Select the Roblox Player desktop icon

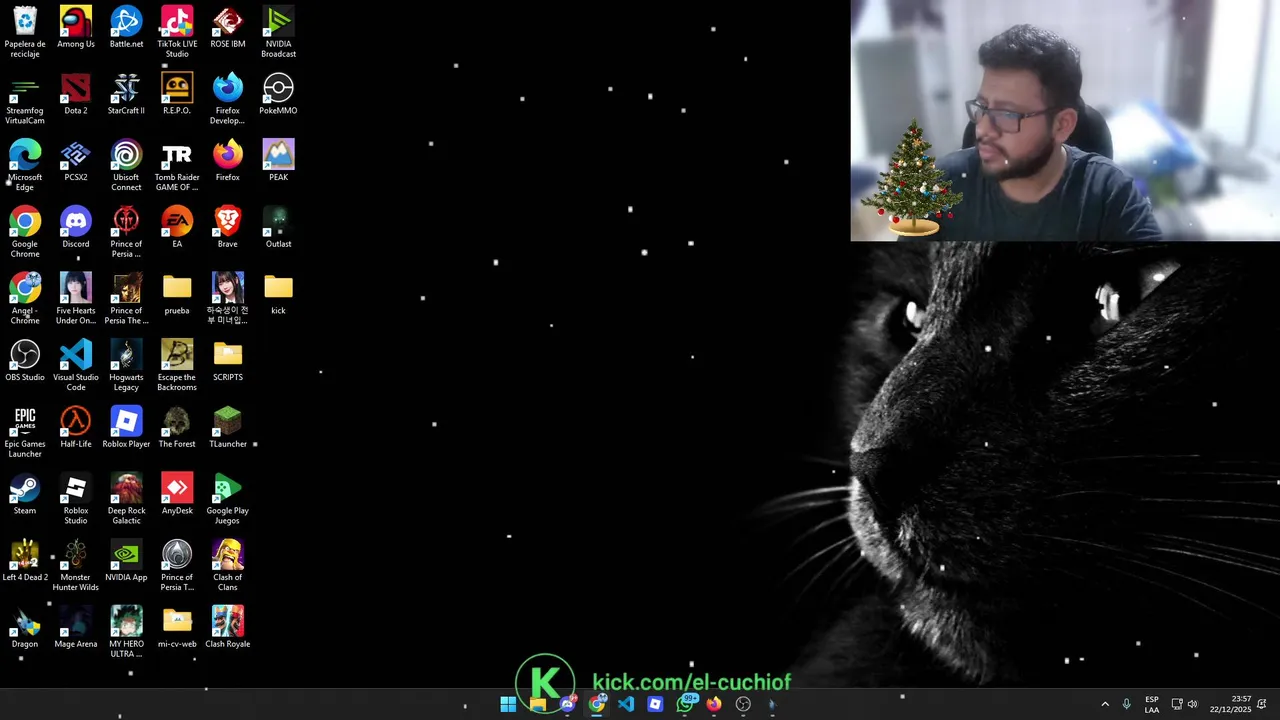click(126, 427)
